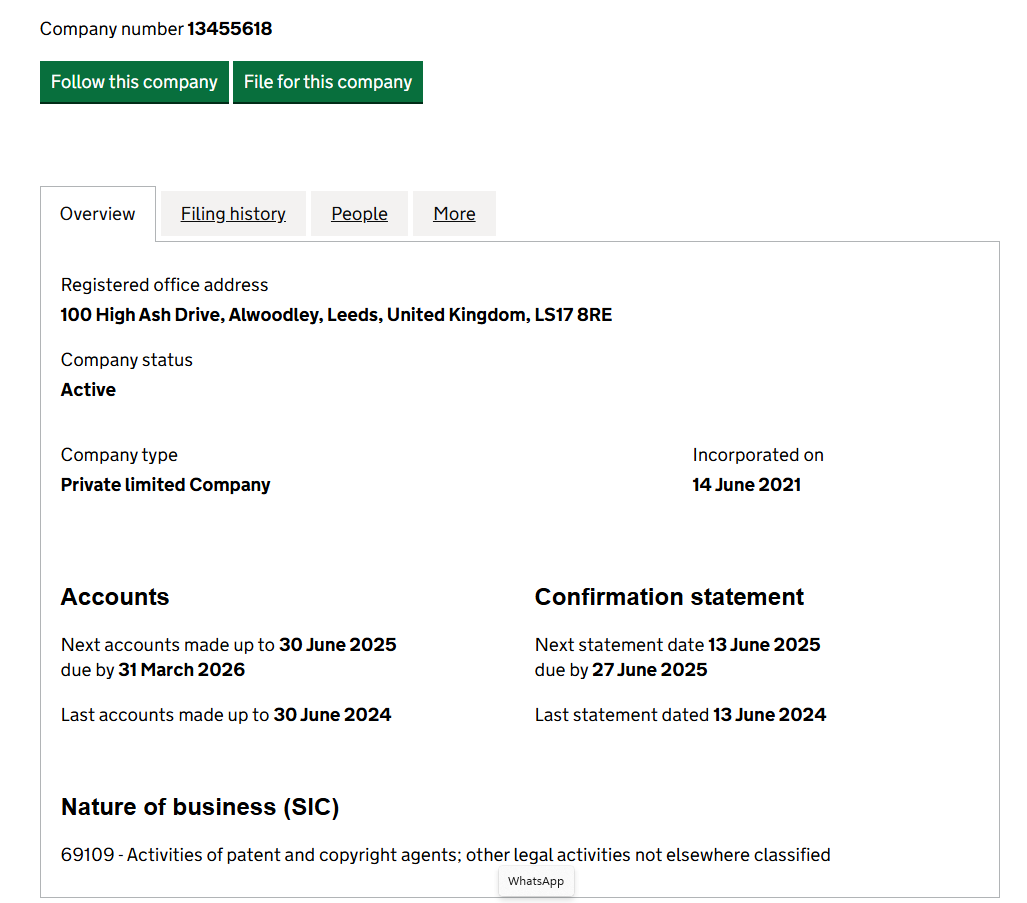Click the last accounts date 30 June 2024
This screenshot has width=1027, height=903.
332,715
